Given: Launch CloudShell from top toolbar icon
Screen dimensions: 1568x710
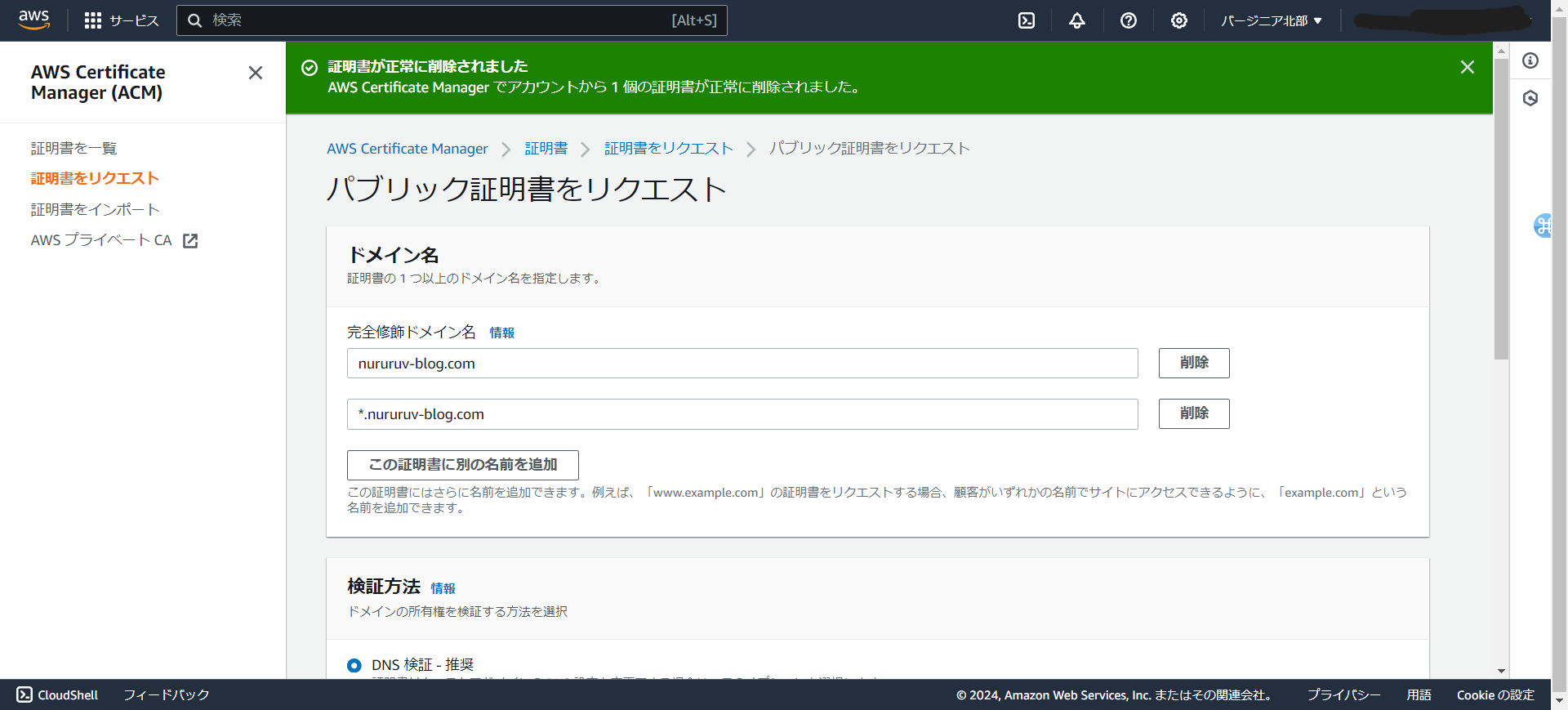Looking at the screenshot, I should 1027,20.
